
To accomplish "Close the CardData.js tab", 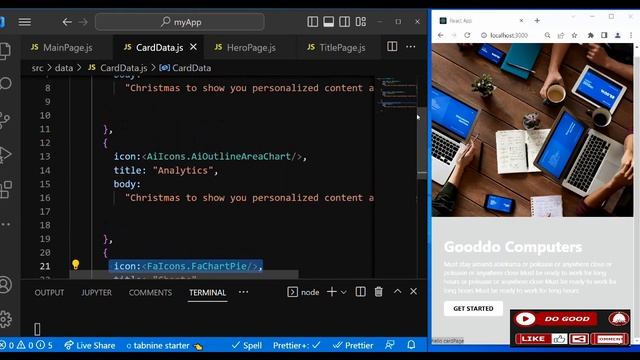I will [x=193, y=47].
